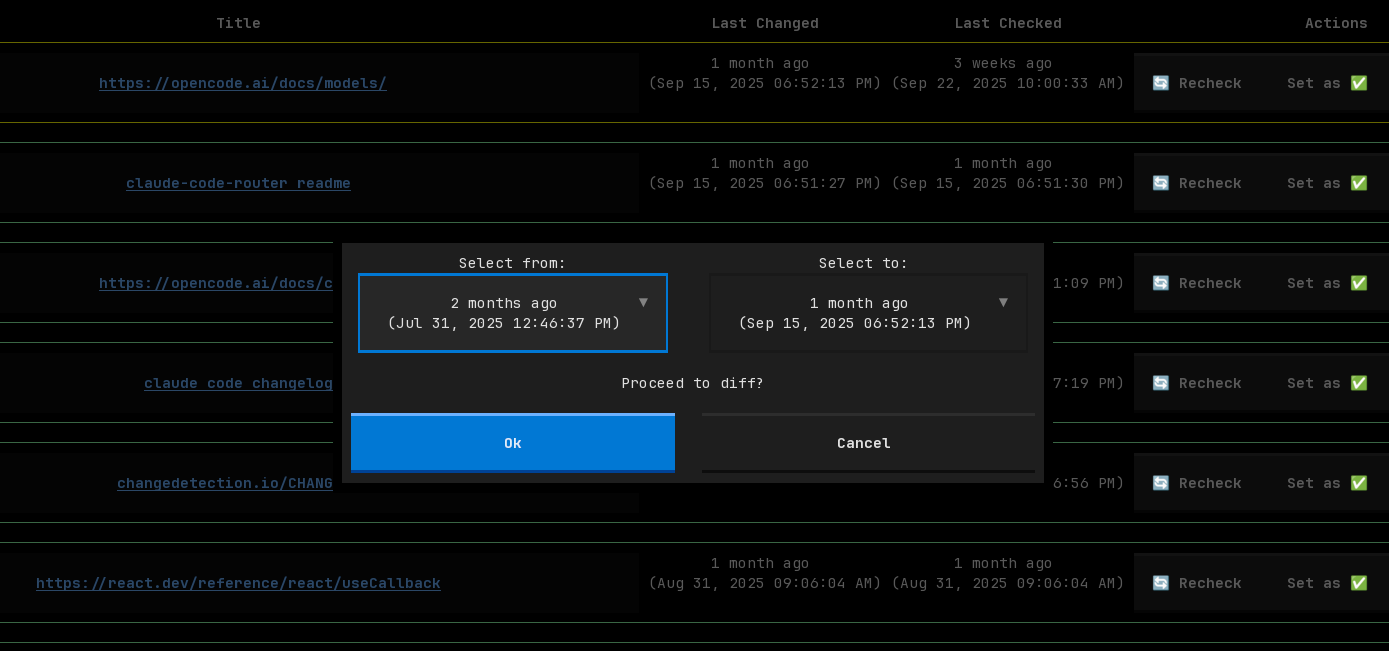Open the 'Select from' snapshot dropdown

(x=513, y=313)
